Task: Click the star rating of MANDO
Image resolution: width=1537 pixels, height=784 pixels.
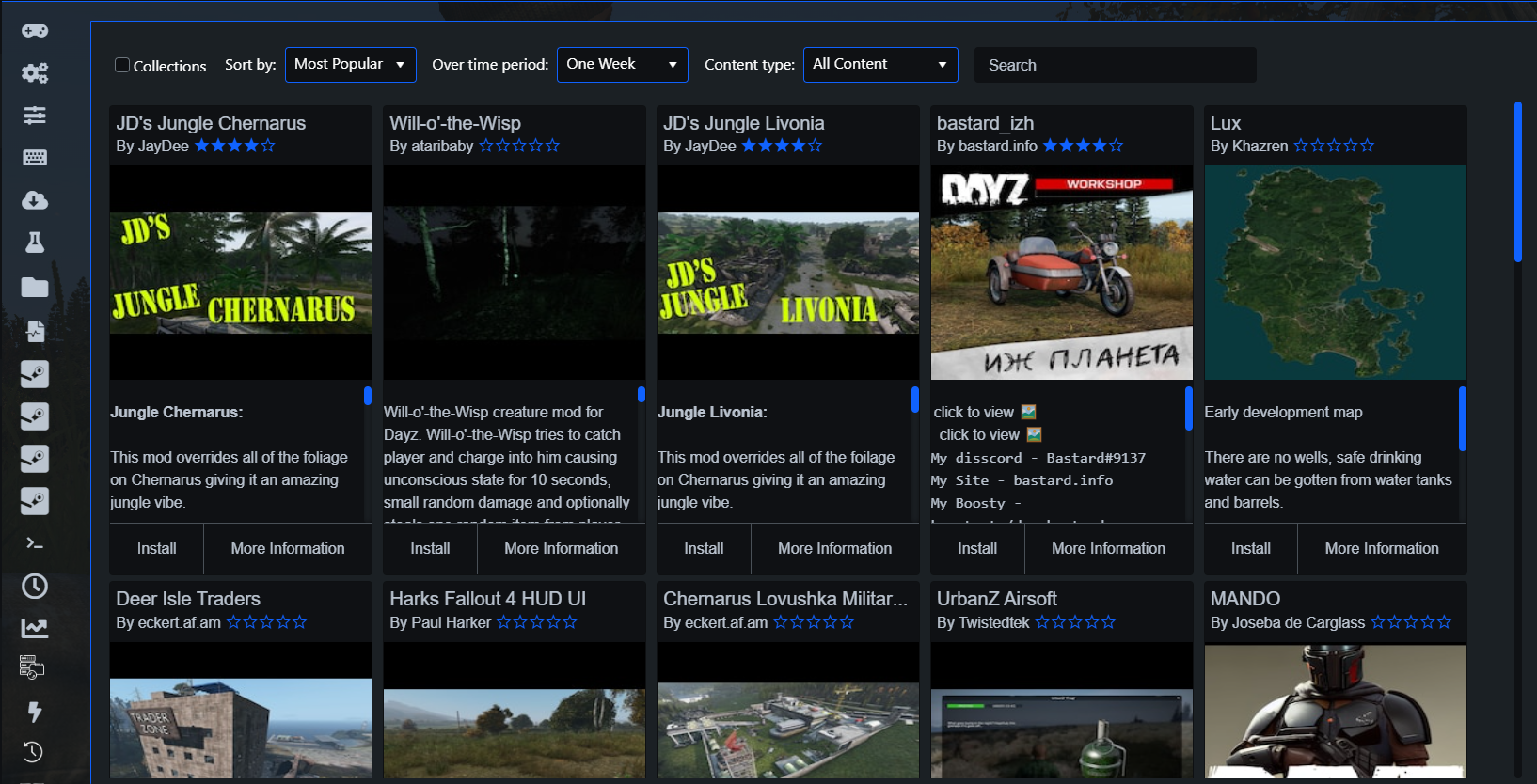Action: click(1411, 622)
